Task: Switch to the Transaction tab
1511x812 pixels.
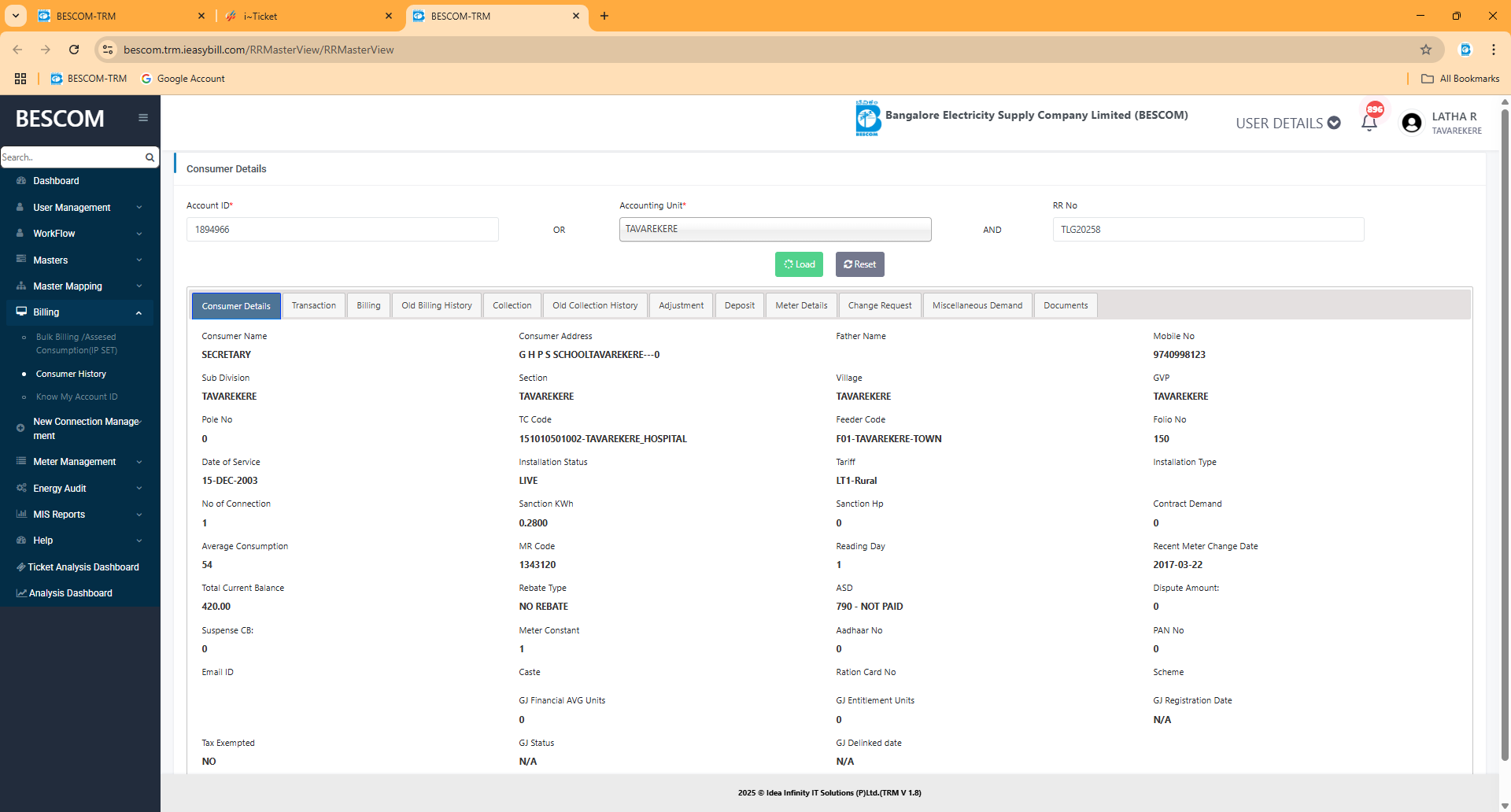Action: coord(314,305)
